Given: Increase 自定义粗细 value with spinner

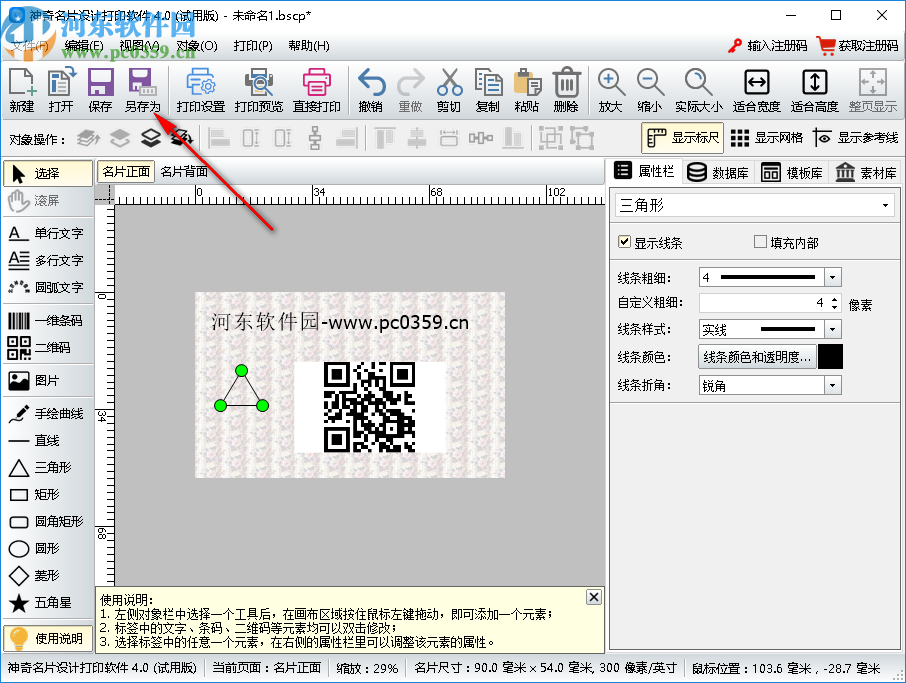Looking at the screenshot, I should click(834, 299).
